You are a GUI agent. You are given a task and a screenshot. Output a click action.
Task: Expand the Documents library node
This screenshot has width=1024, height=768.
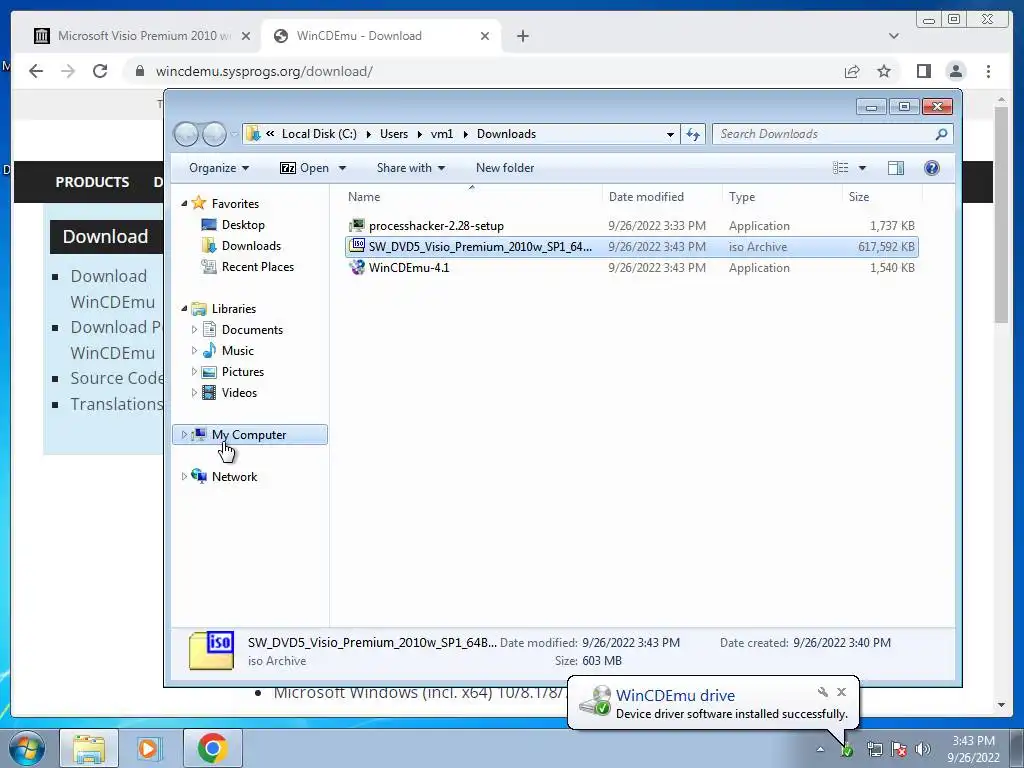point(194,330)
